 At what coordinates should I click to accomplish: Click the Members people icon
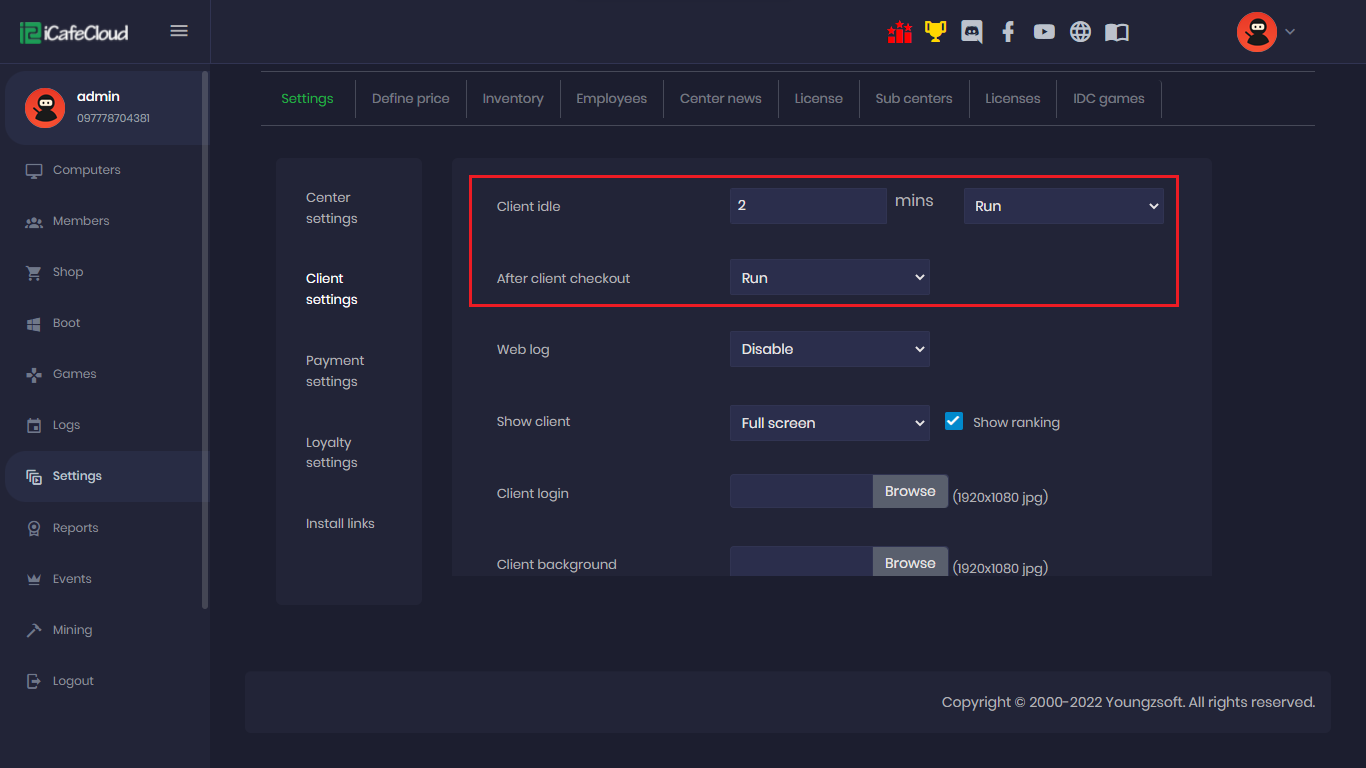pos(34,222)
